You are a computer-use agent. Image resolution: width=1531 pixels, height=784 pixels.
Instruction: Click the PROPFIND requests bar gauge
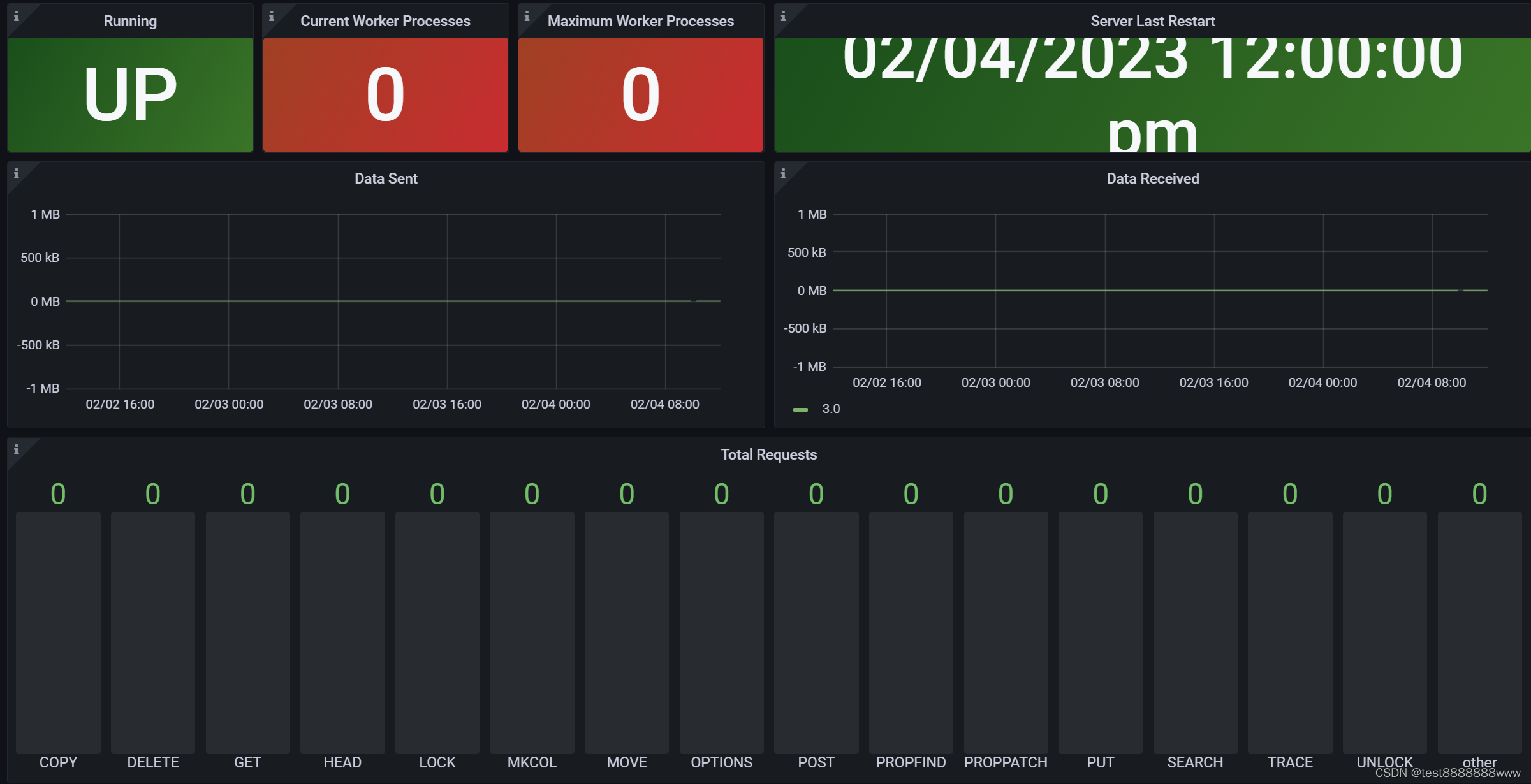point(911,631)
